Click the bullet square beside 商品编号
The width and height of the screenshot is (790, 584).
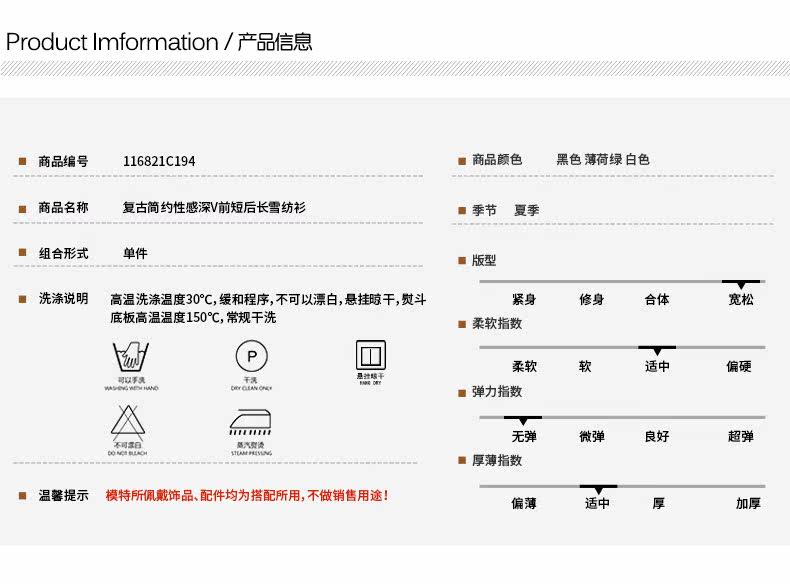[x=22, y=161]
